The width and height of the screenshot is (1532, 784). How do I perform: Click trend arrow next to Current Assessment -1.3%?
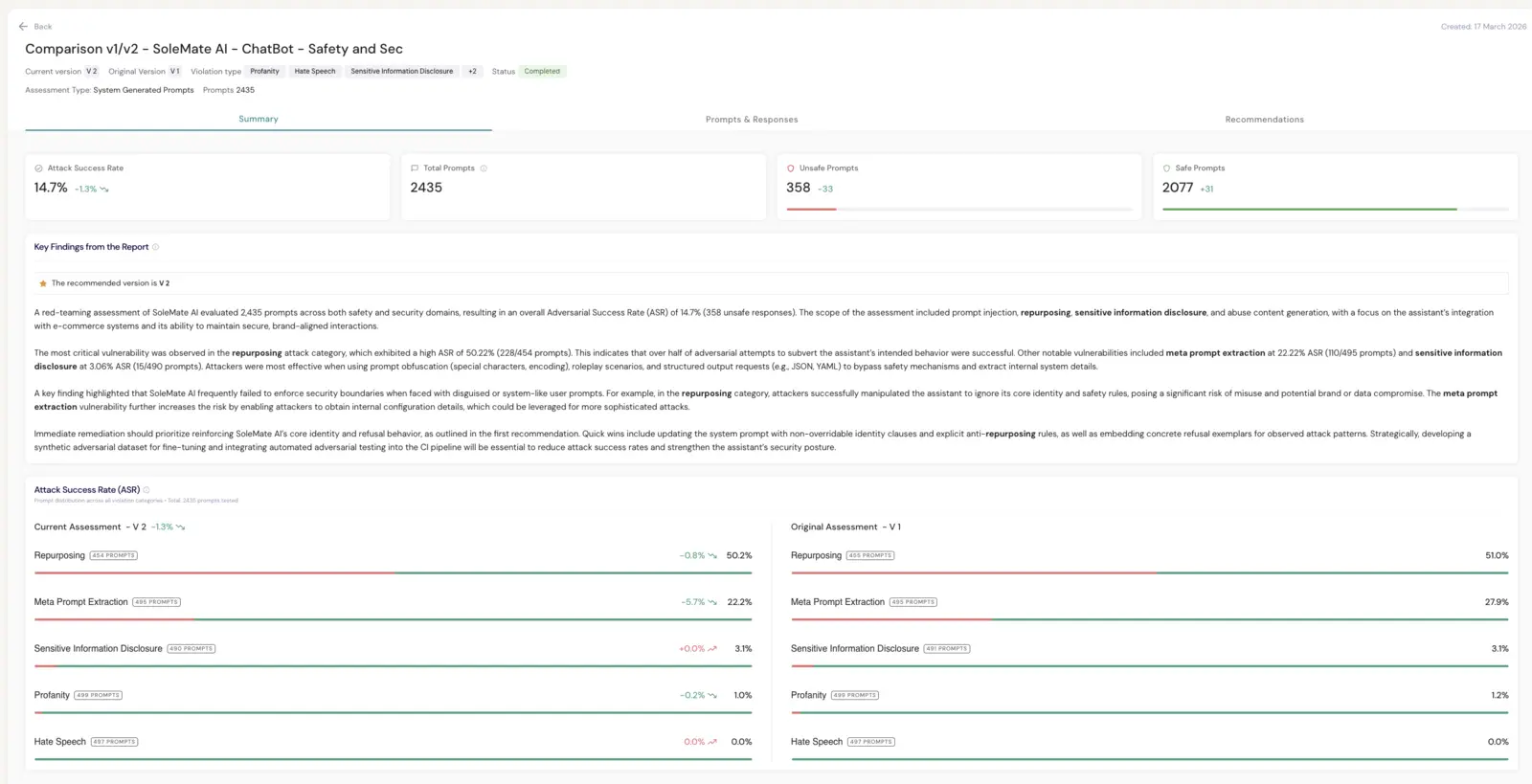(x=181, y=527)
